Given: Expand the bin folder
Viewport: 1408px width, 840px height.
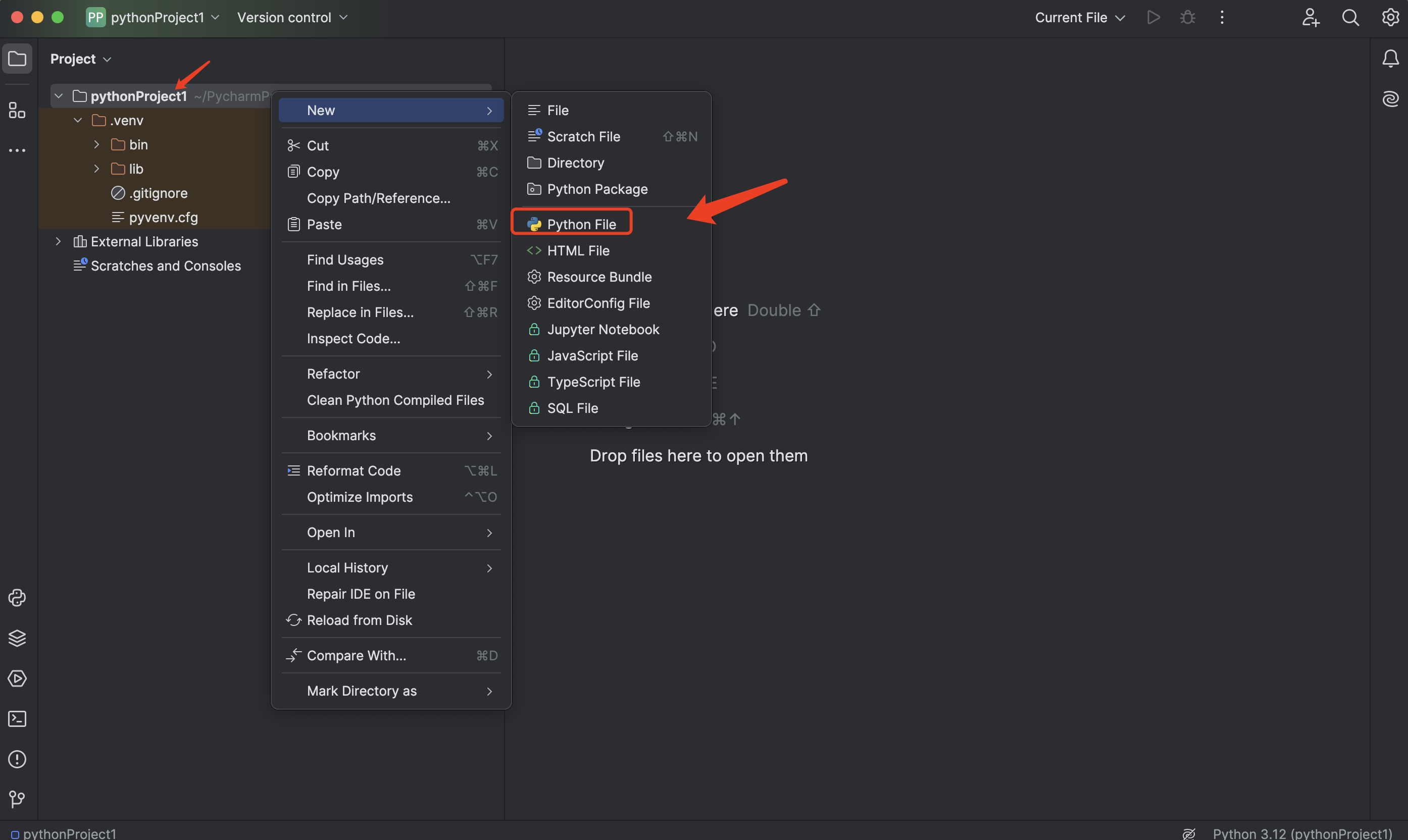Looking at the screenshot, I should pos(97,145).
